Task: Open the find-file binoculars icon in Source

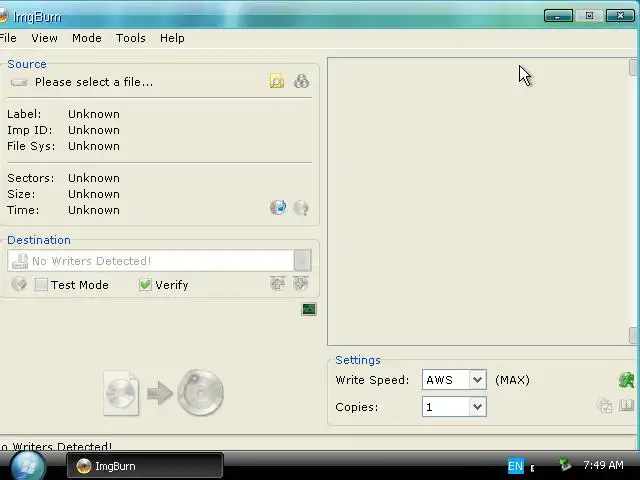Action: coord(302,81)
